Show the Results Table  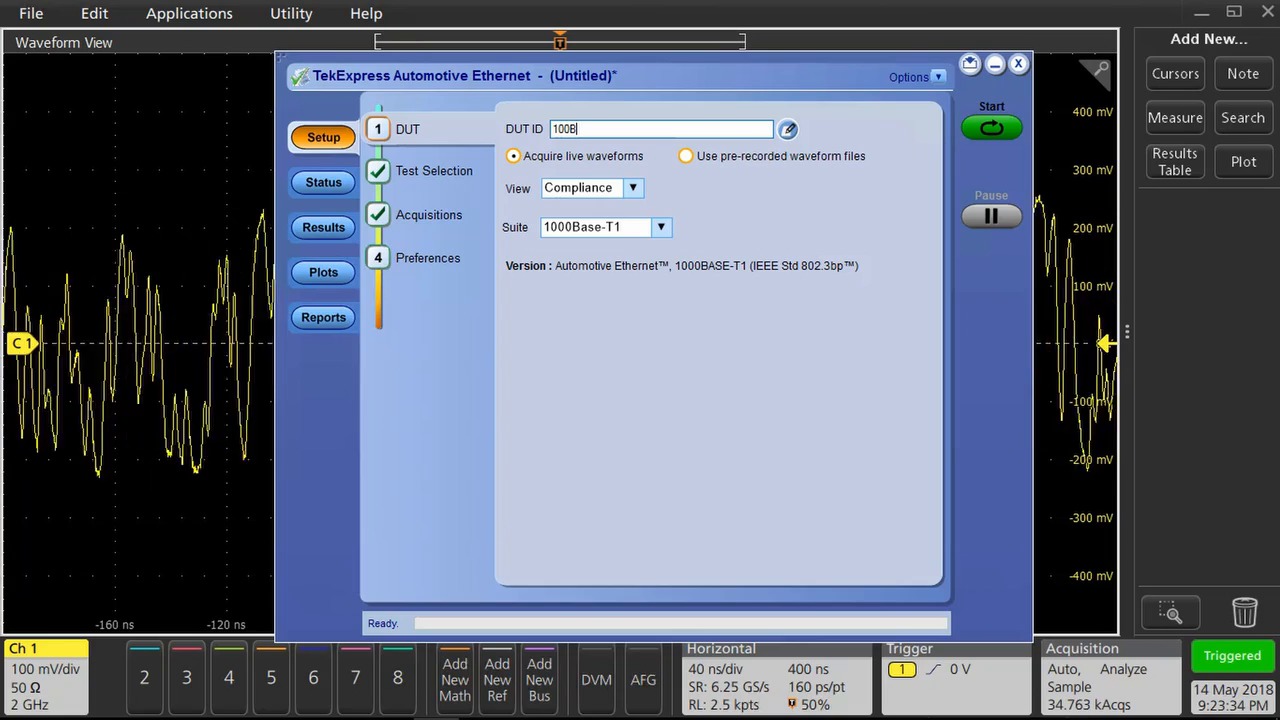[x=1174, y=161]
